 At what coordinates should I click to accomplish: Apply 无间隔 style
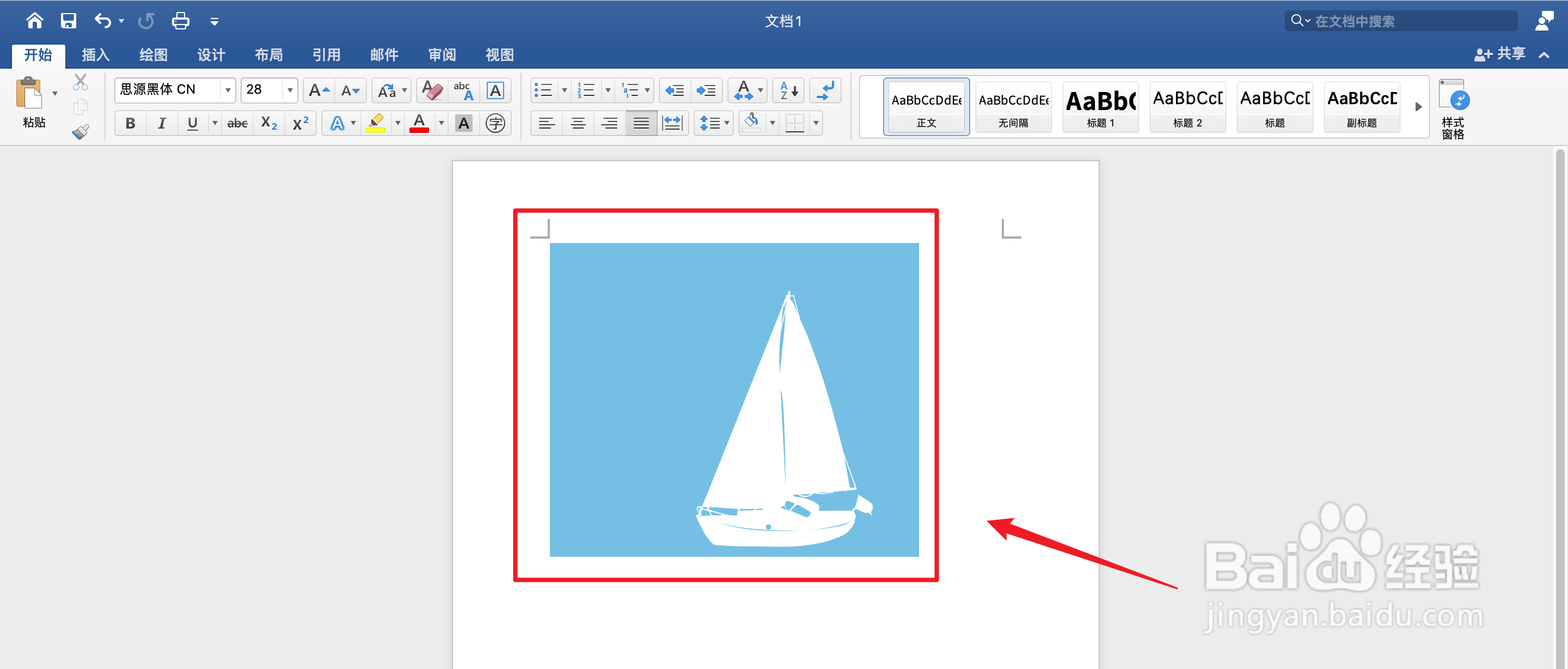click(x=1013, y=107)
